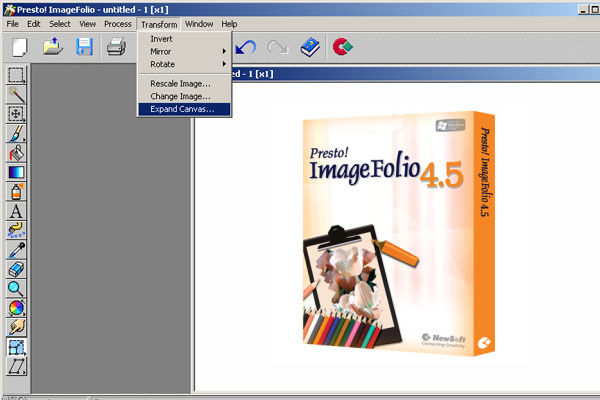Click the app icon in the title bar
Viewport: 600px width, 400px height.
click(x=10, y=10)
